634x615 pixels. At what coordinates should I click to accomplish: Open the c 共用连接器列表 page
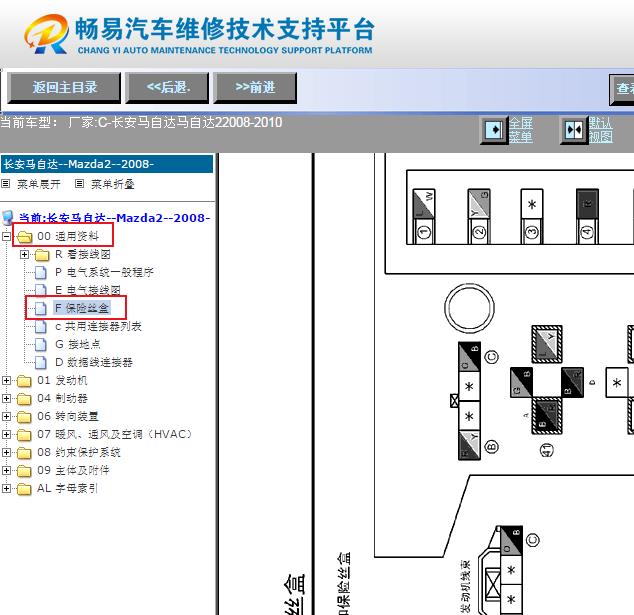tap(98, 326)
